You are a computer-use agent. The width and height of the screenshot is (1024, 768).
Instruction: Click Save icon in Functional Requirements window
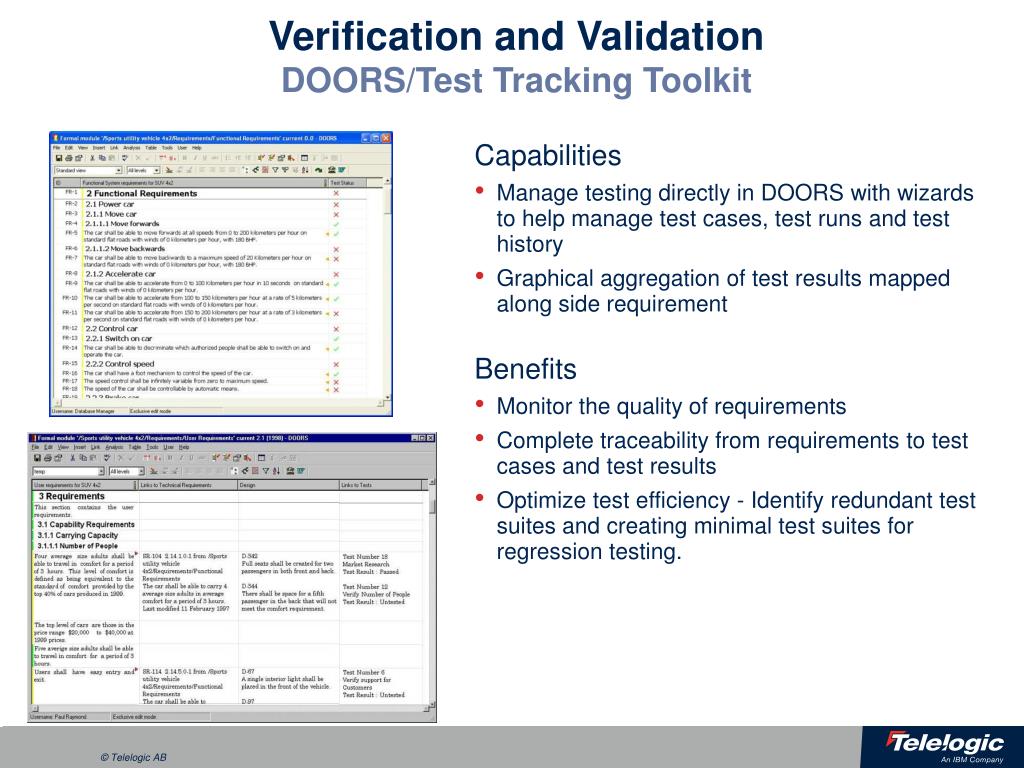point(59,158)
